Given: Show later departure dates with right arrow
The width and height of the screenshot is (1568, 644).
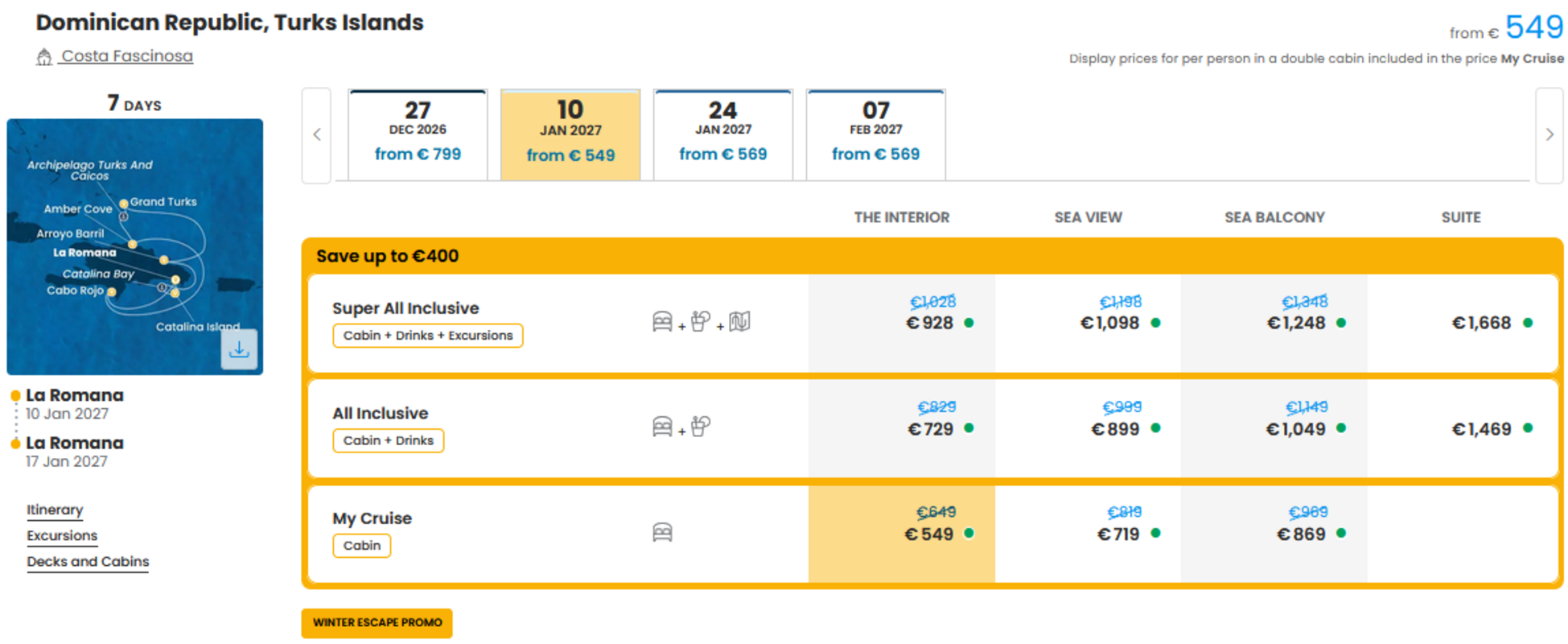Looking at the screenshot, I should coord(1549,135).
